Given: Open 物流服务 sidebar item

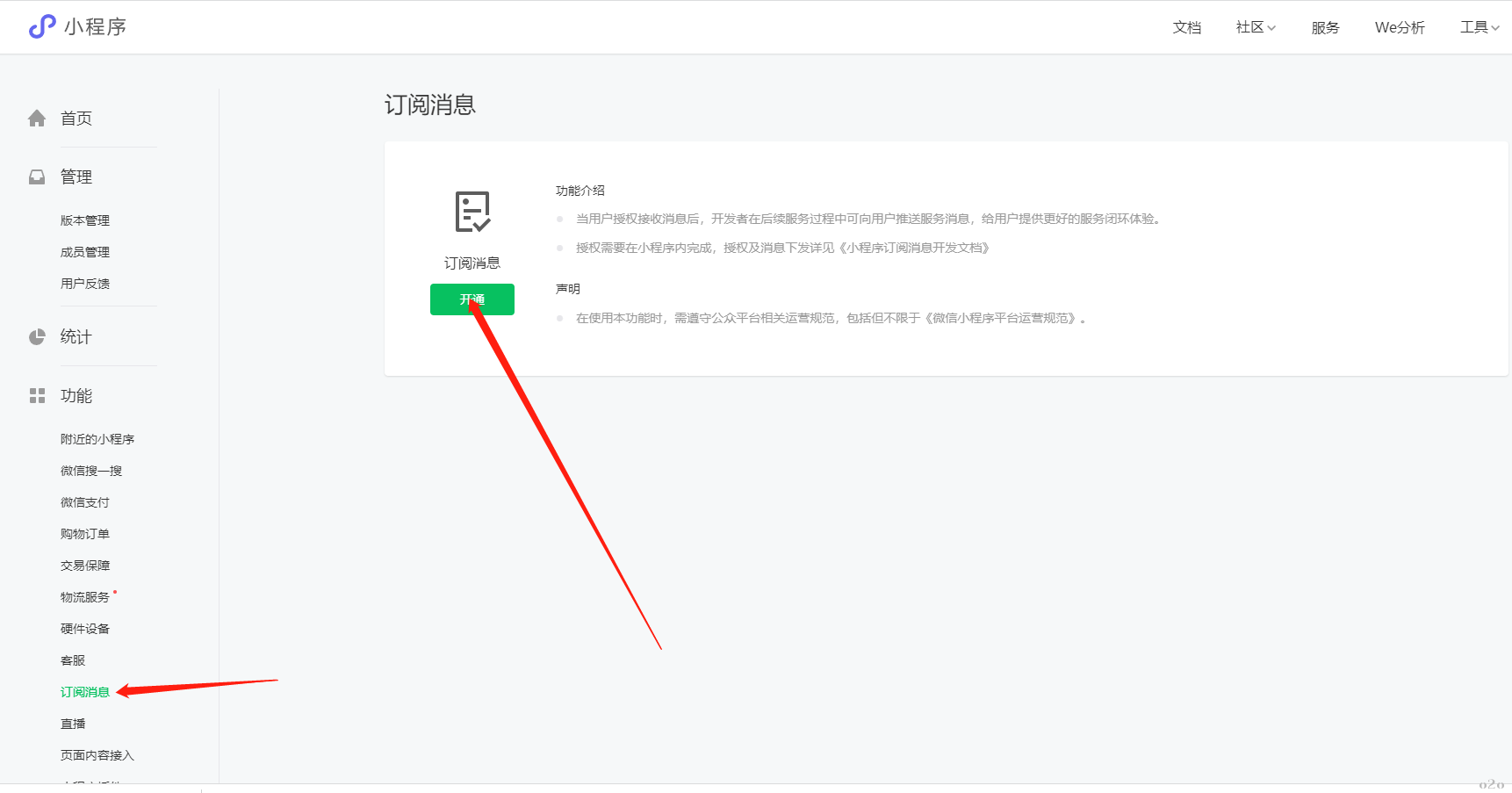Looking at the screenshot, I should coord(85,597).
